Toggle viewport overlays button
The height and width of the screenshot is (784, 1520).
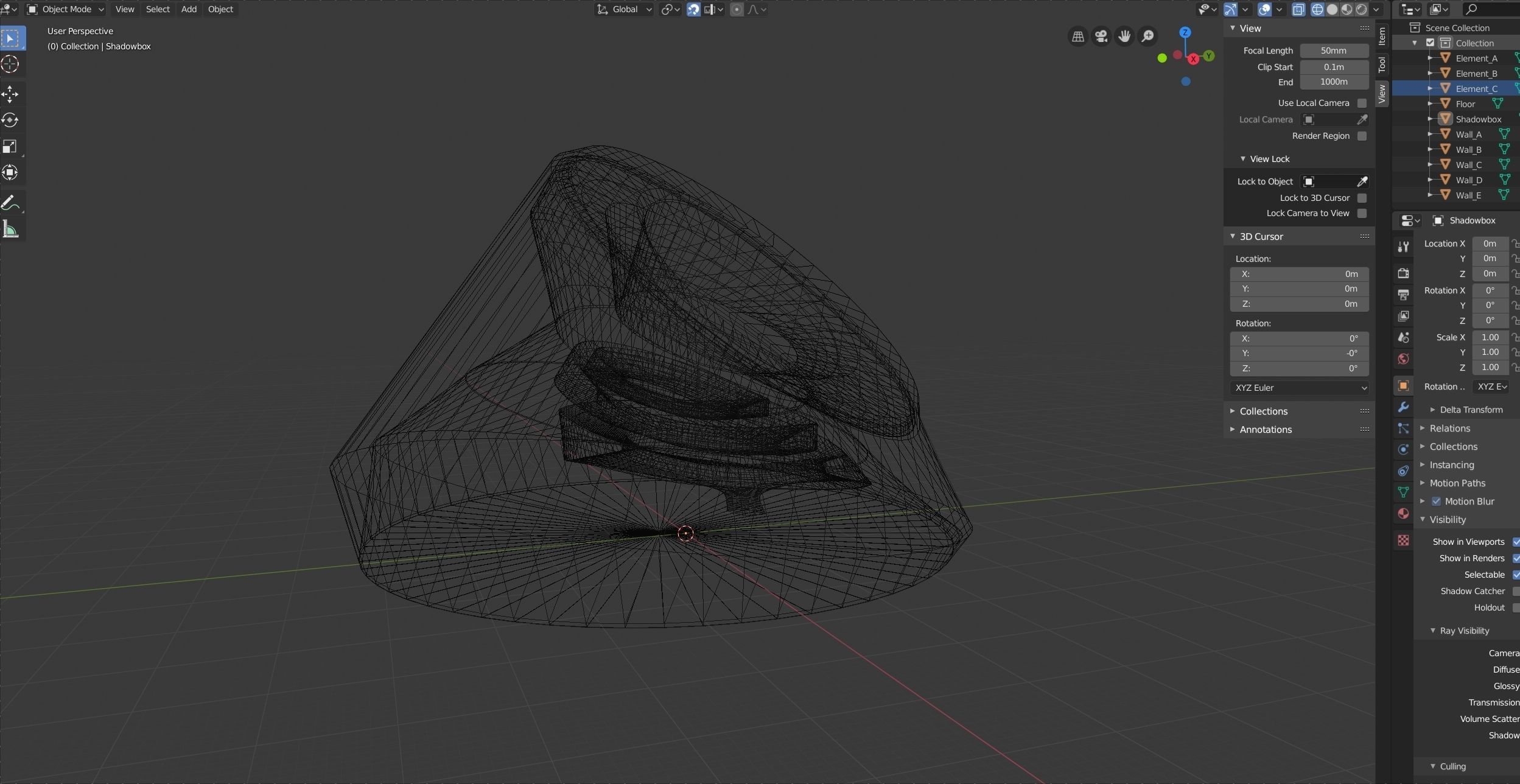click(1264, 9)
